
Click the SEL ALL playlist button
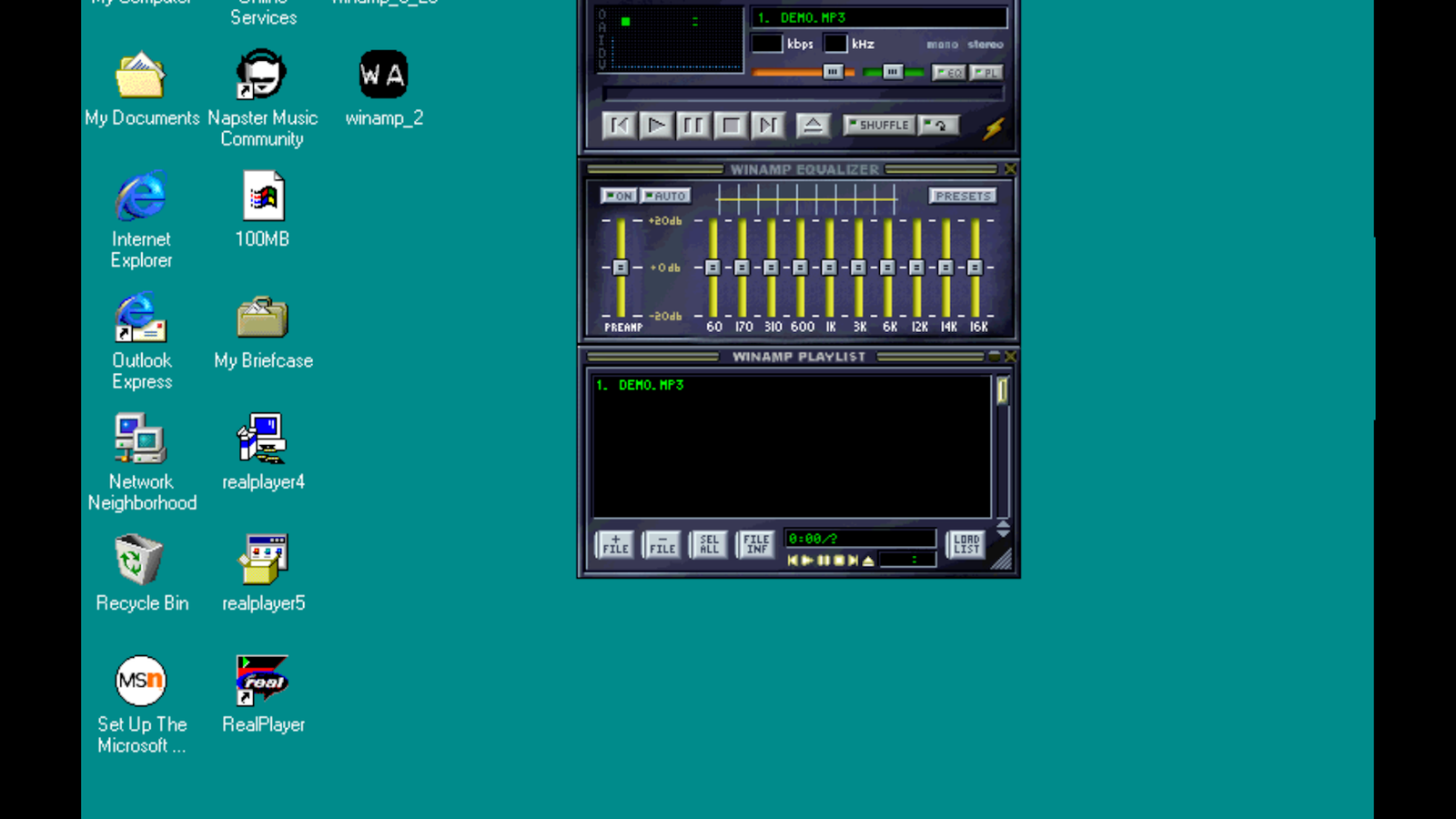(x=708, y=545)
